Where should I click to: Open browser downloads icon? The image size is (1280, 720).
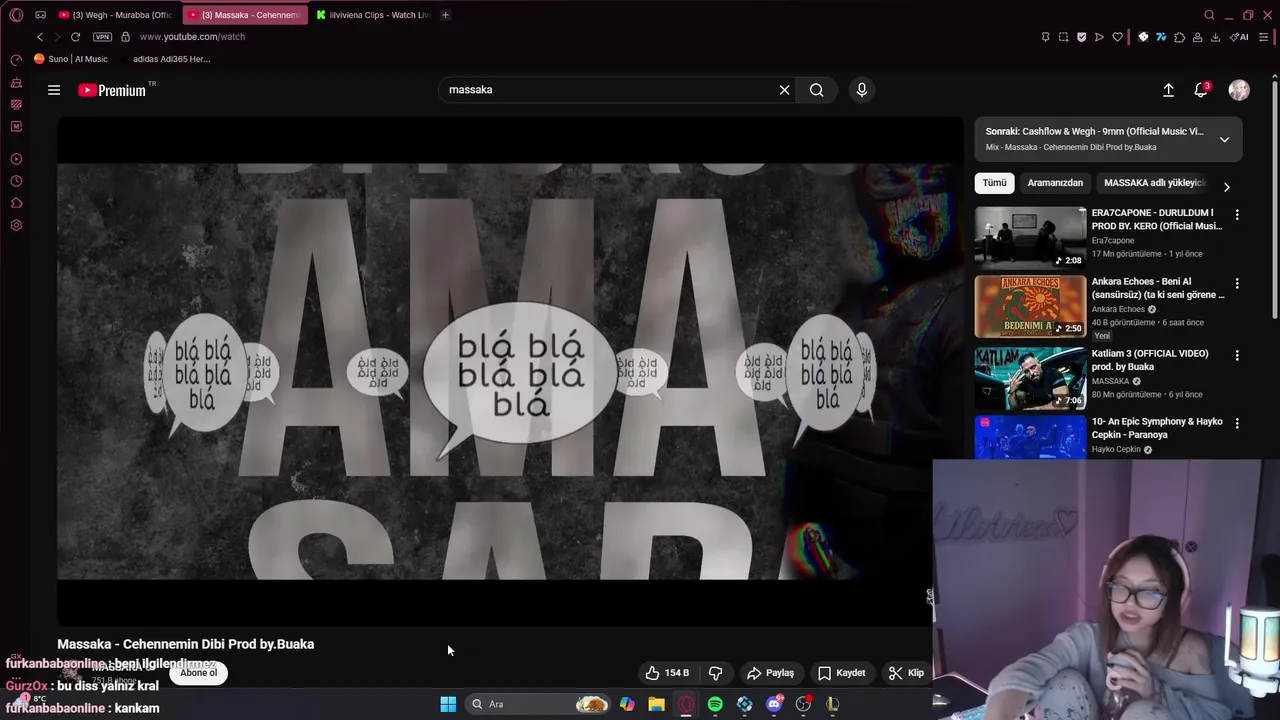click(1215, 37)
